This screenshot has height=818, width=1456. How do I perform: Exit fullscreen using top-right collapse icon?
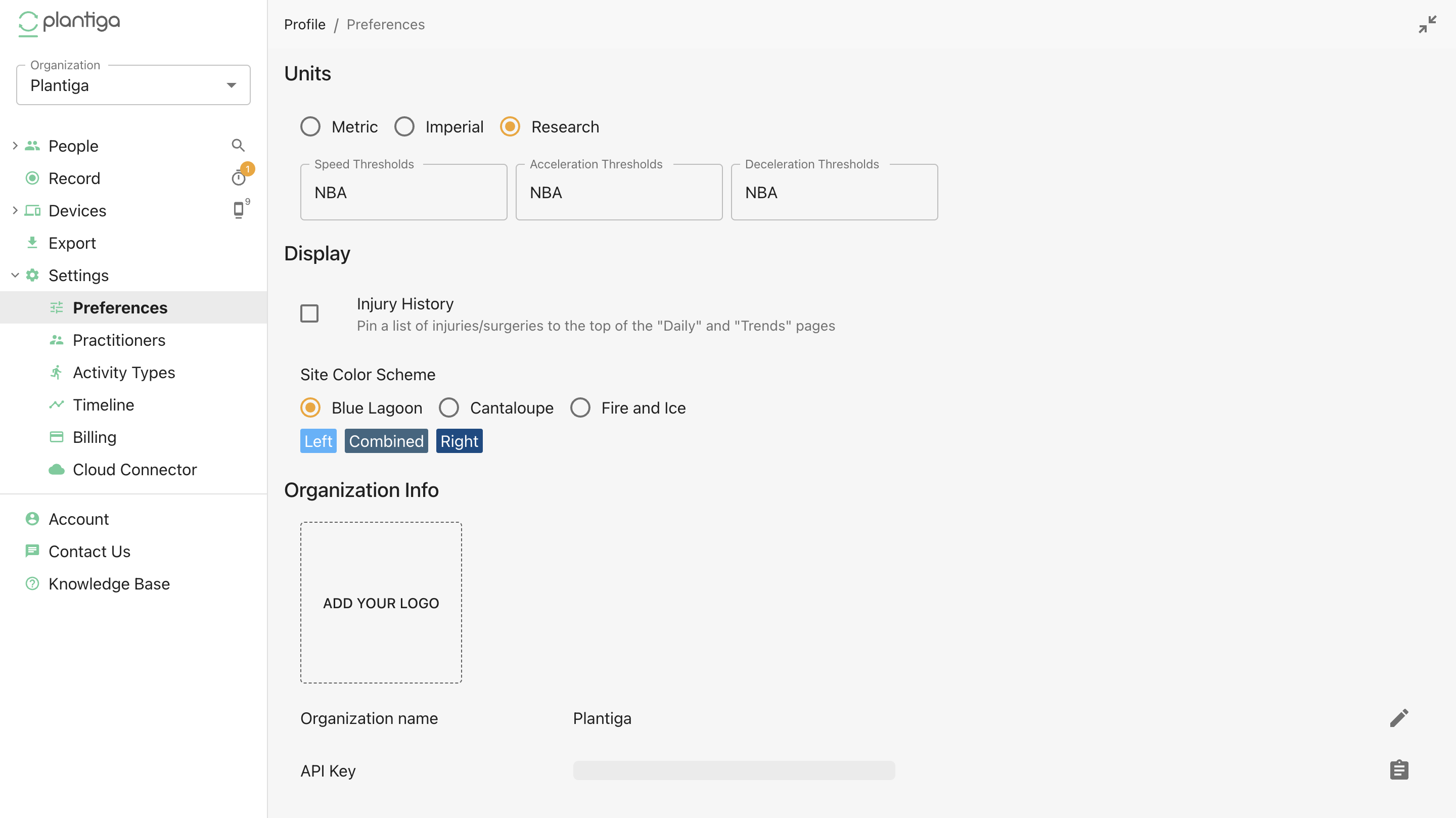pos(1427,24)
